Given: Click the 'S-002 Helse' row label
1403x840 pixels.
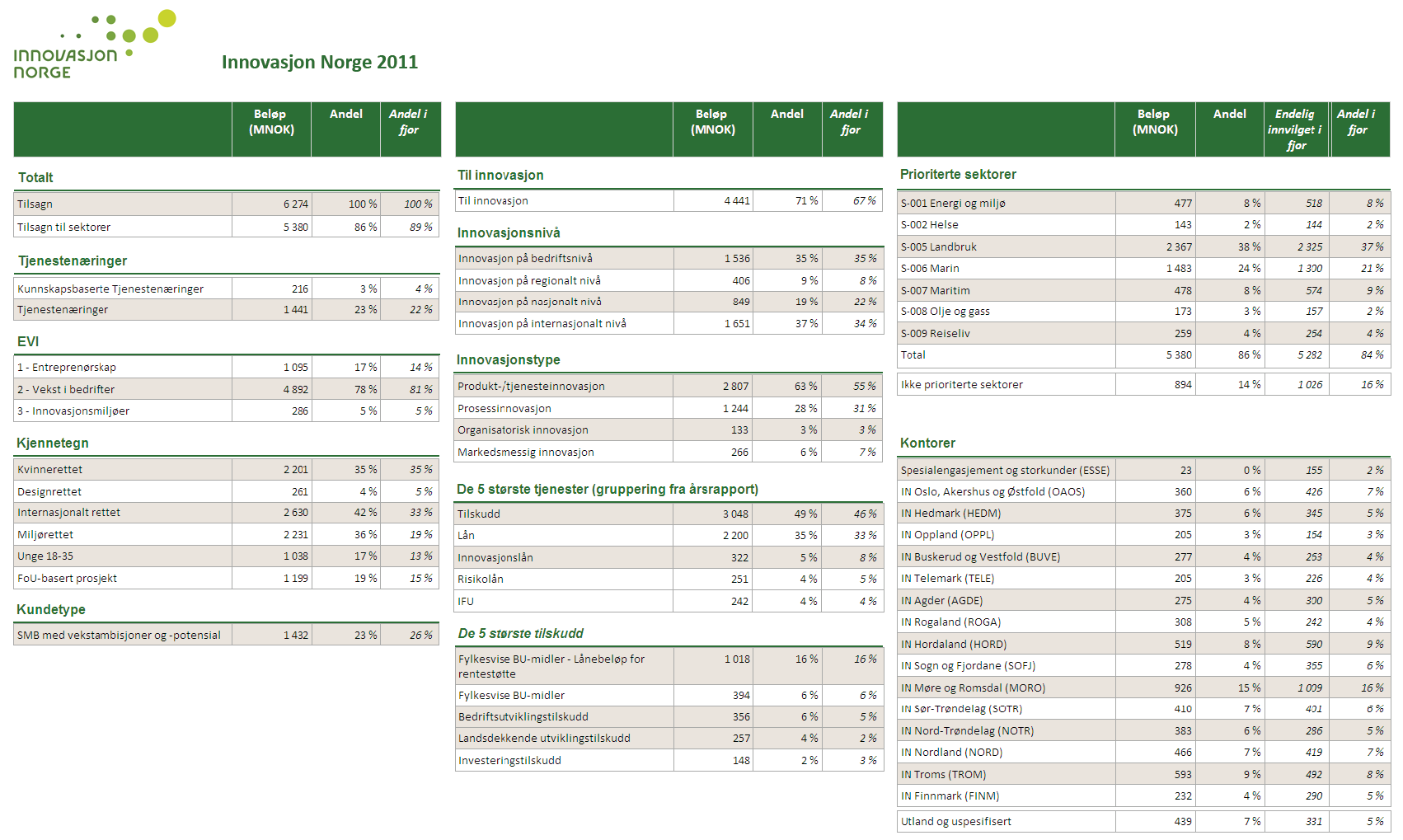Looking at the screenshot, I should 929,224.
